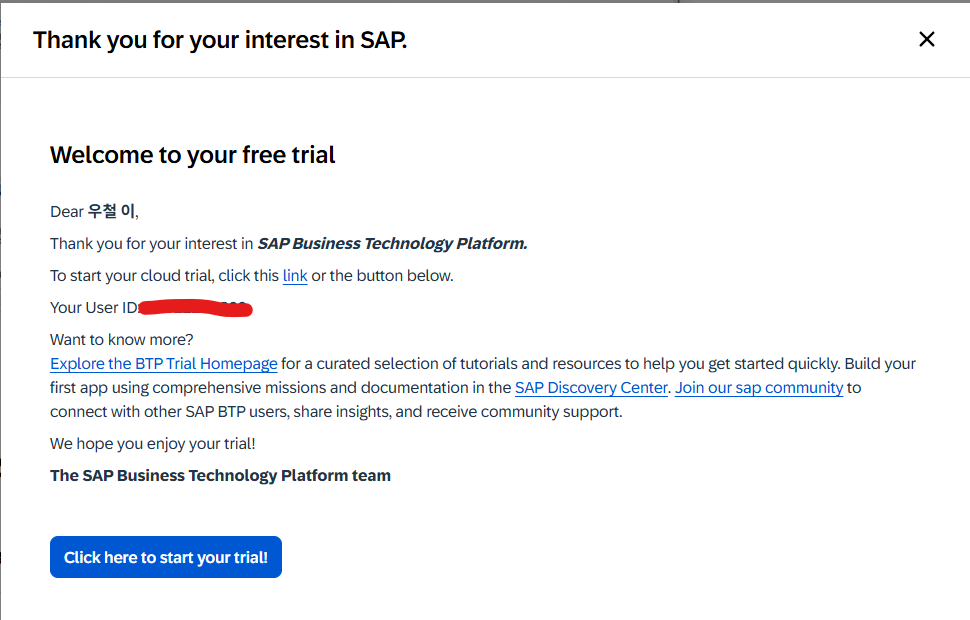970x620 pixels.
Task: Click the "link" hyperlink to start cloud trial
Action: [x=295, y=276]
